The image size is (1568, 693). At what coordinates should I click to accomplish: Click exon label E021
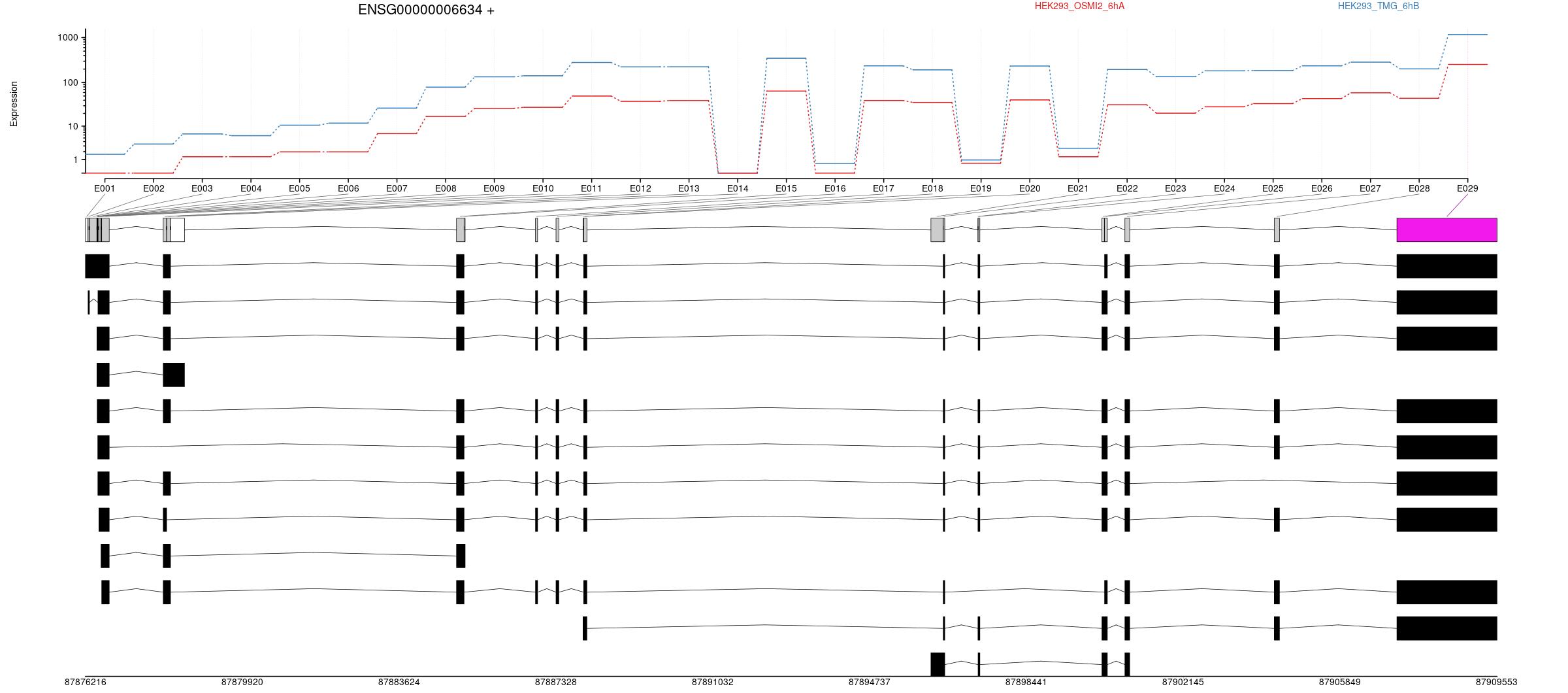pyautogui.click(x=1078, y=188)
